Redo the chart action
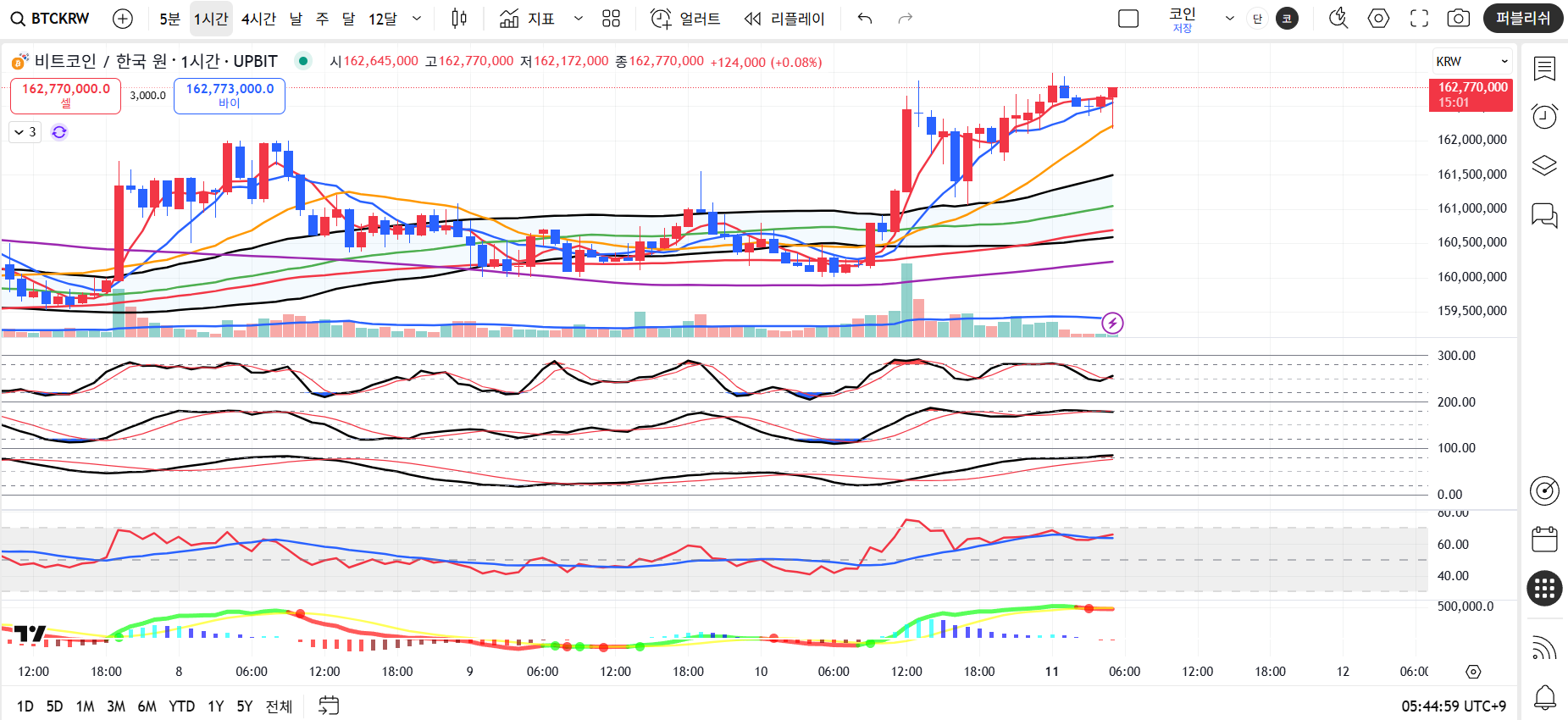This screenshot has height=720, width=1568. click(905, 19)
